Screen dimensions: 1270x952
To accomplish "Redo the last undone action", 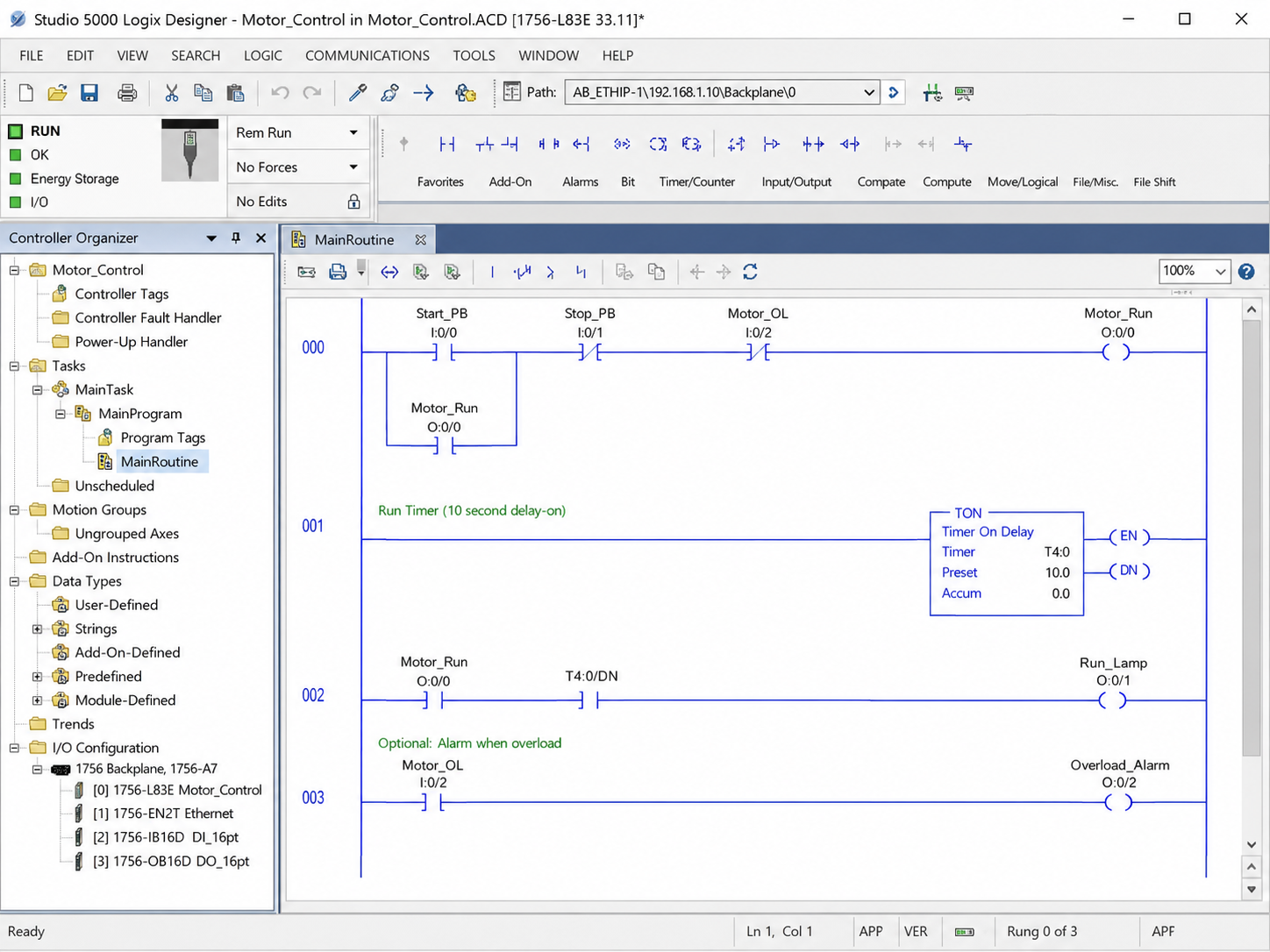I will (312, 93).
